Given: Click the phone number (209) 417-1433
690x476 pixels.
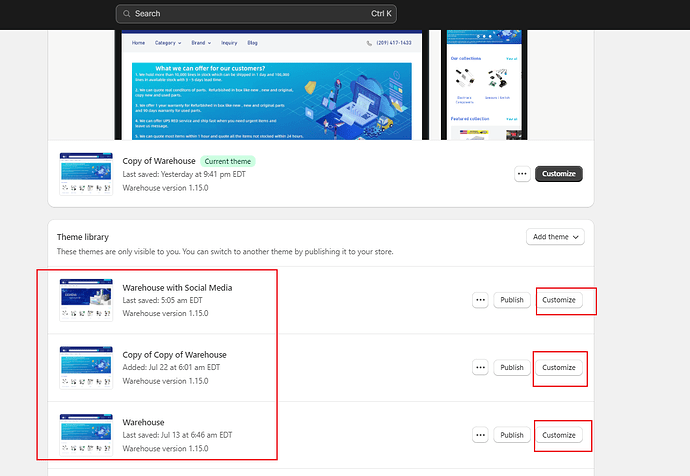Looking at the screenshot, I should coord(394,43).
